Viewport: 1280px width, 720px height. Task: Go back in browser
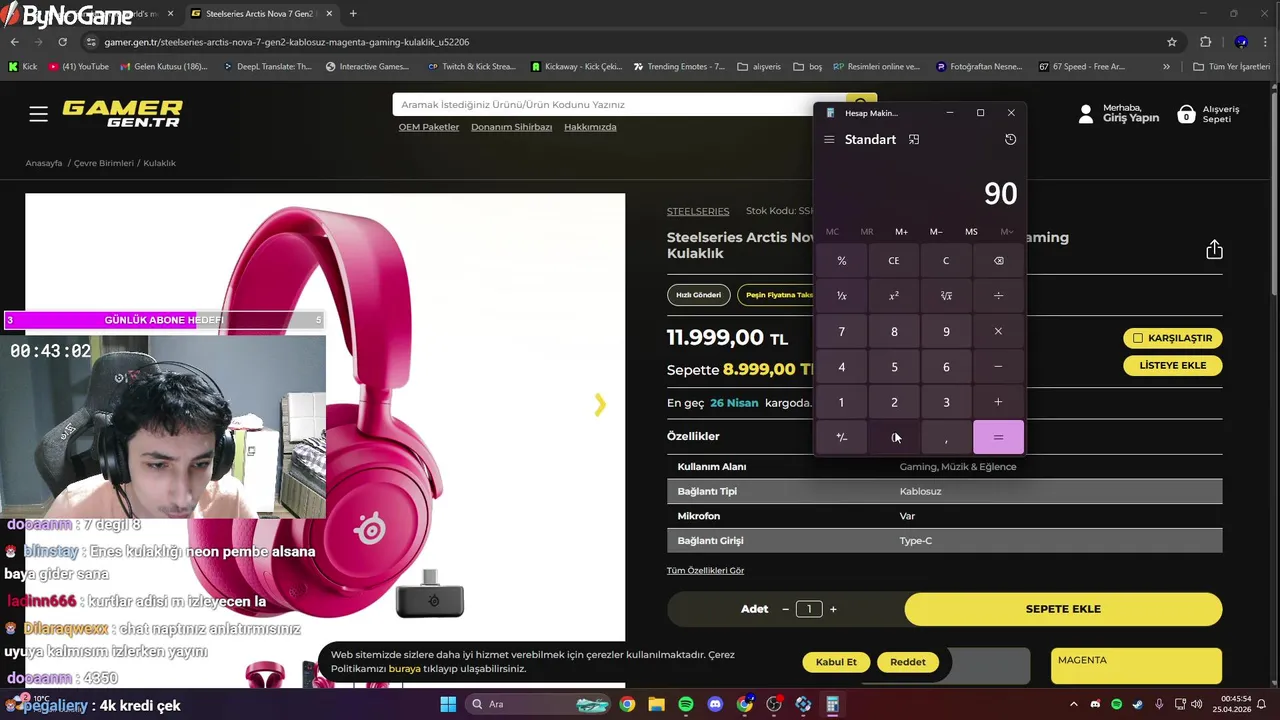click(14, 42)
